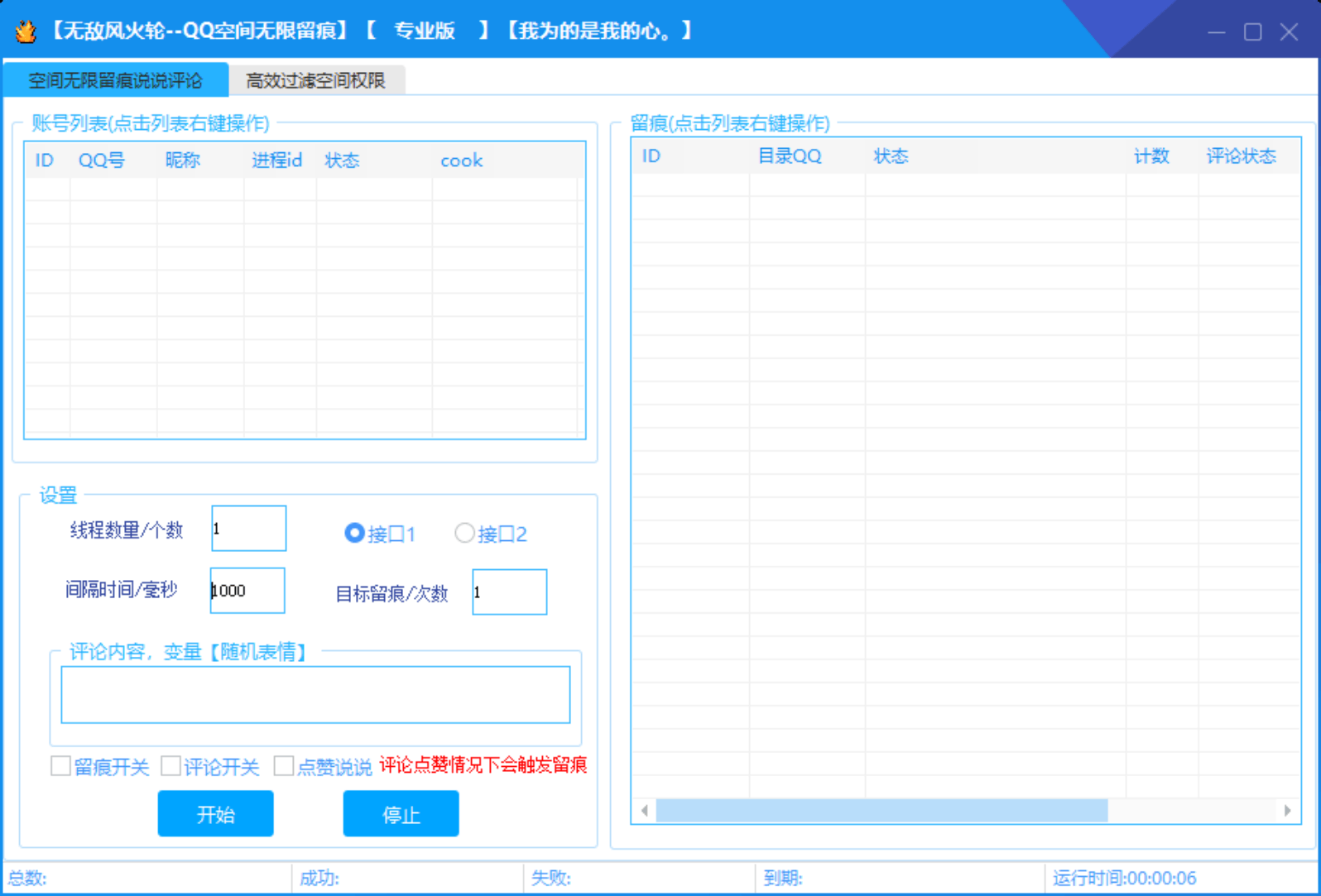1321x896 pixels.
Task: Click the scrollbar right arrow in 留痕 list
Action: 1287,810
